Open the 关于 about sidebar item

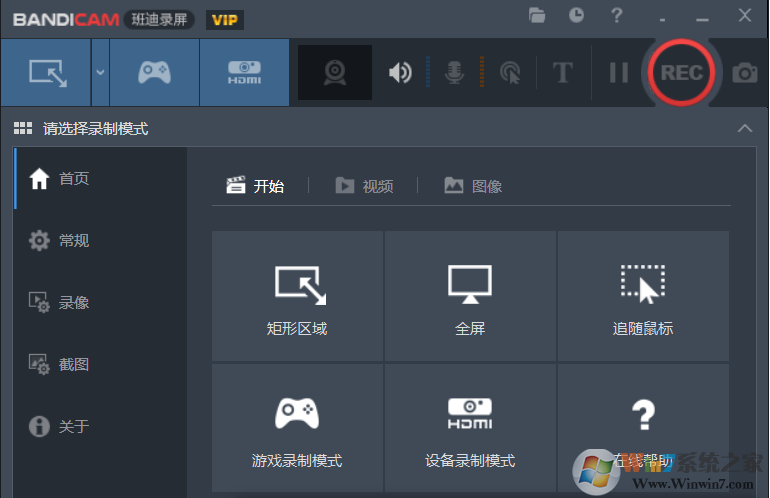coord(101,426)
